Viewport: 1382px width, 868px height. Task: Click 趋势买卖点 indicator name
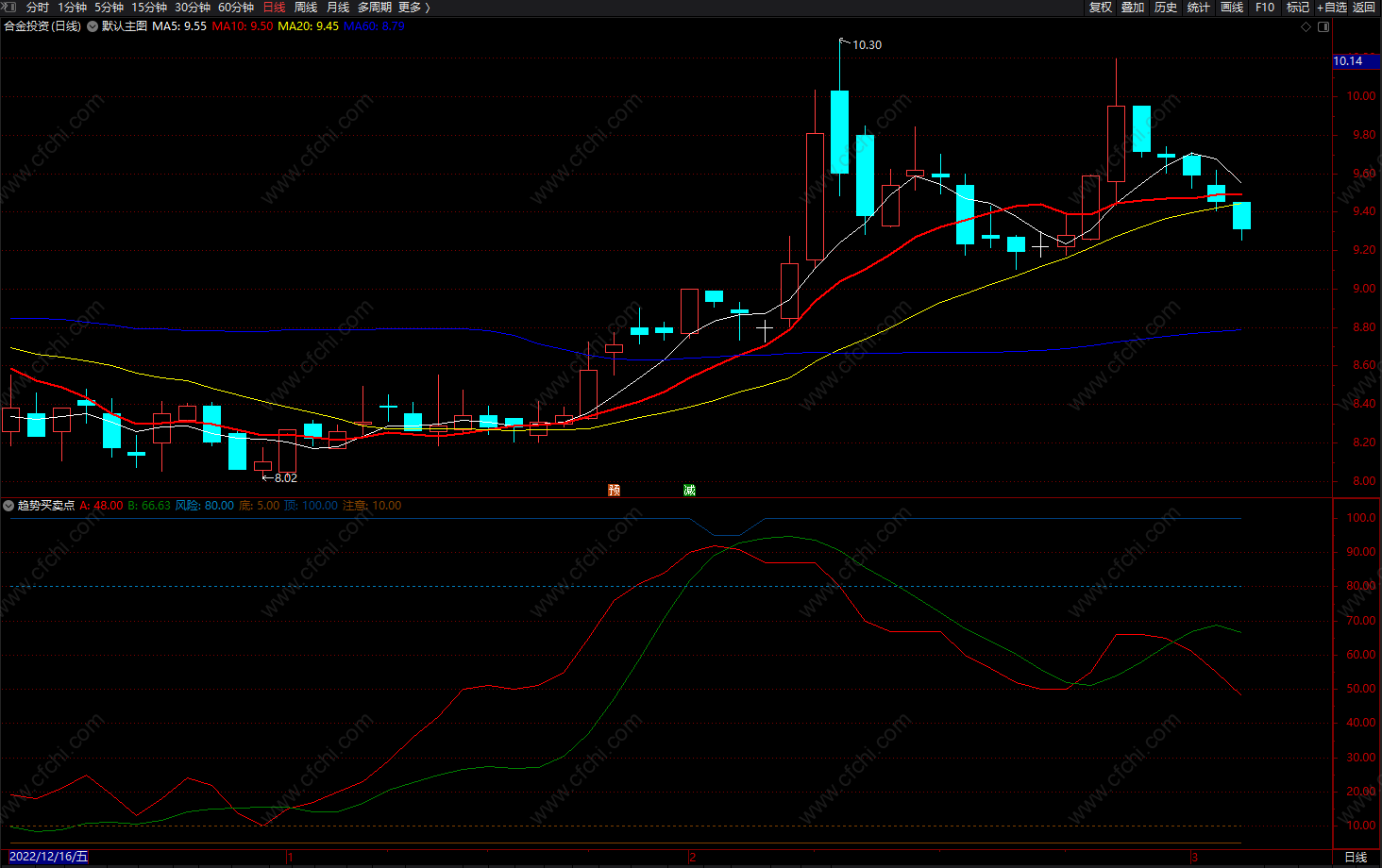coord(46,506)
